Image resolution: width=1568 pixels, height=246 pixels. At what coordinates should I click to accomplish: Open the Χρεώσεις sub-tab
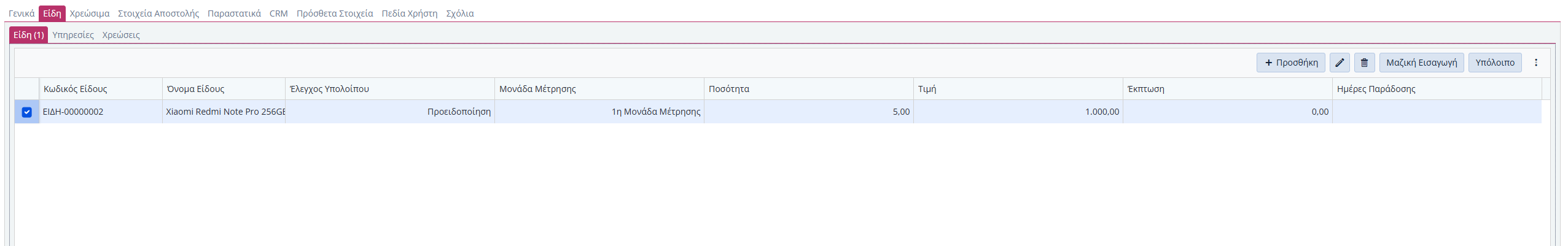[x=121, y=35]
